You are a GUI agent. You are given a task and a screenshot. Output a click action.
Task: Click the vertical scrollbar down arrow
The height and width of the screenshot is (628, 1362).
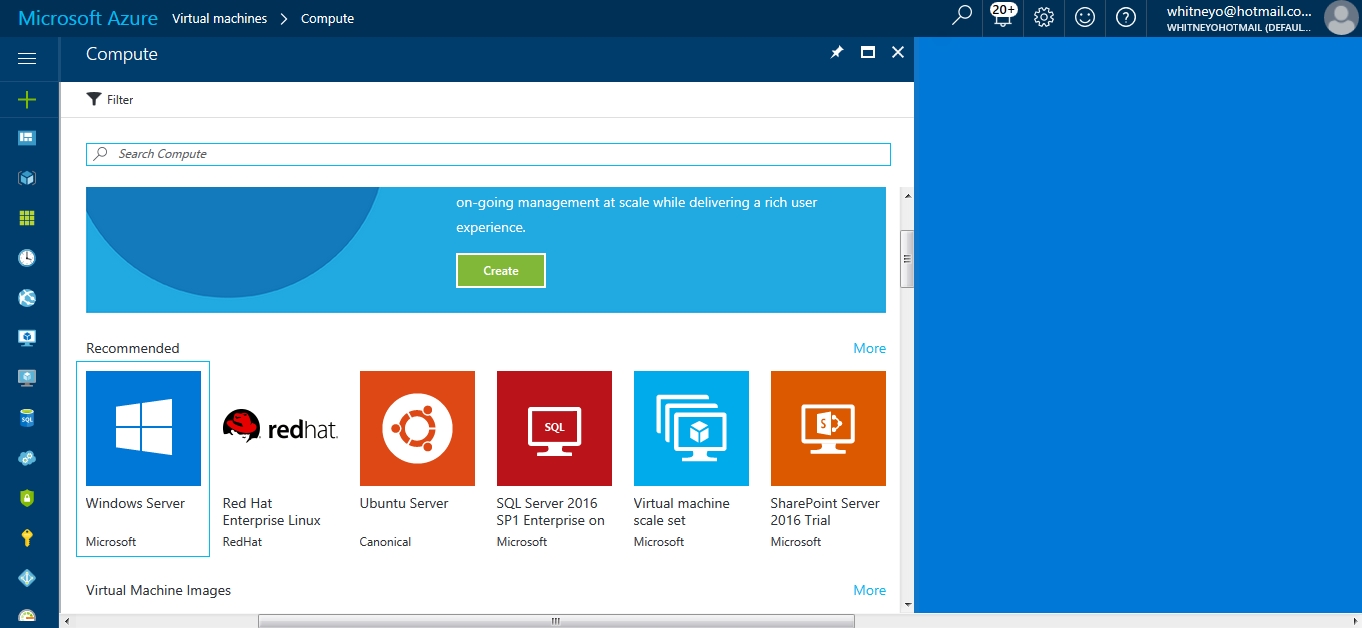coord(907,604)
